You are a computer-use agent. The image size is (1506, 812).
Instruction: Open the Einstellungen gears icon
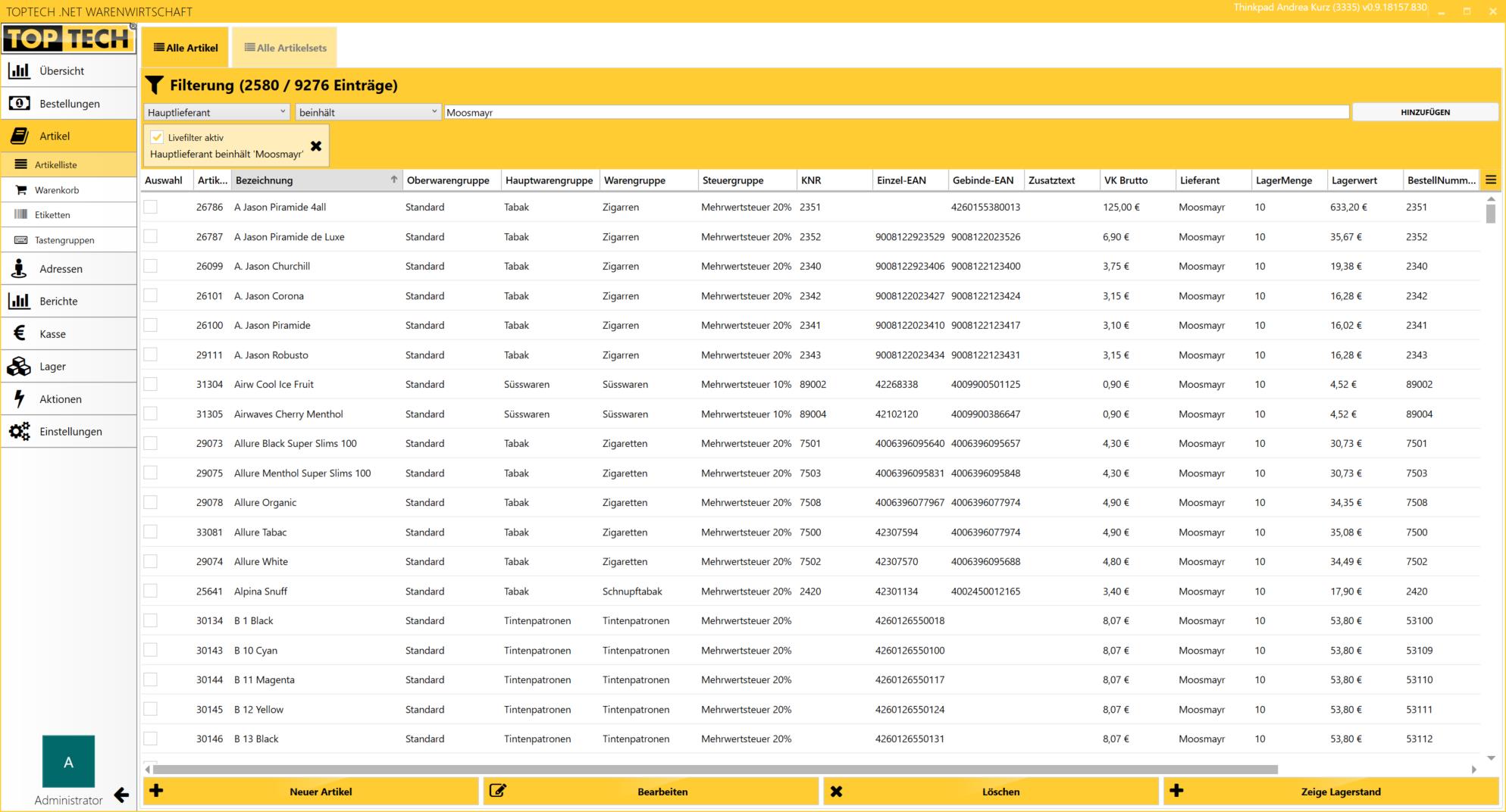click(x=19, y=431)
